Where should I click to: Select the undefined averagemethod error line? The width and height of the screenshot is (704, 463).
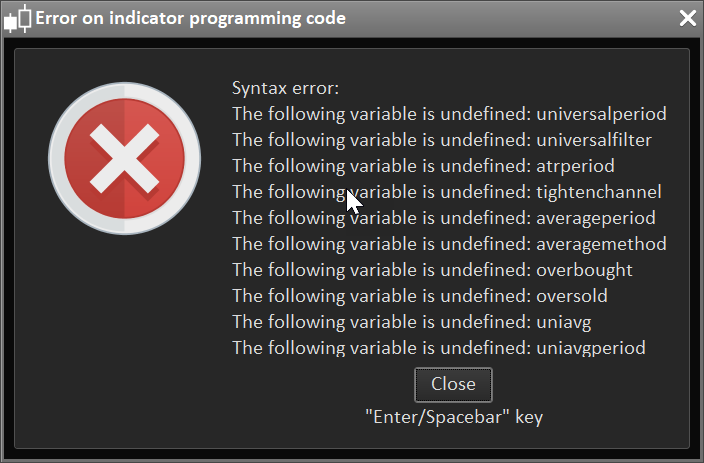coord(449,244)
